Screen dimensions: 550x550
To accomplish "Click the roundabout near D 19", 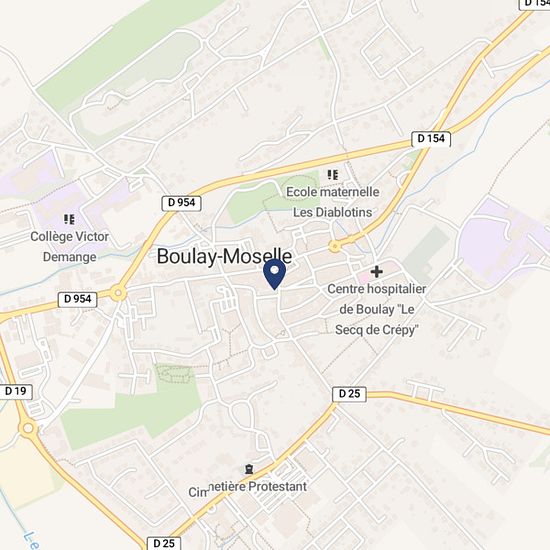I will [28, 428].
